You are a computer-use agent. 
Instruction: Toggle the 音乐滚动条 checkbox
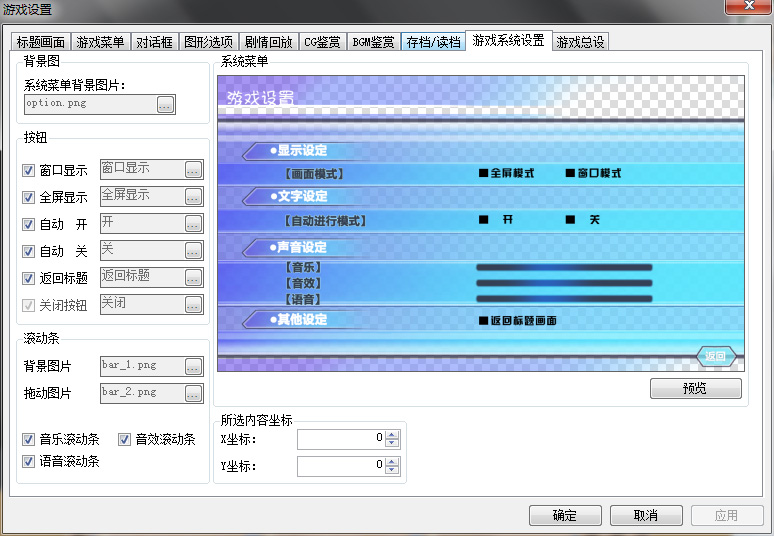(x=29, y=439)
